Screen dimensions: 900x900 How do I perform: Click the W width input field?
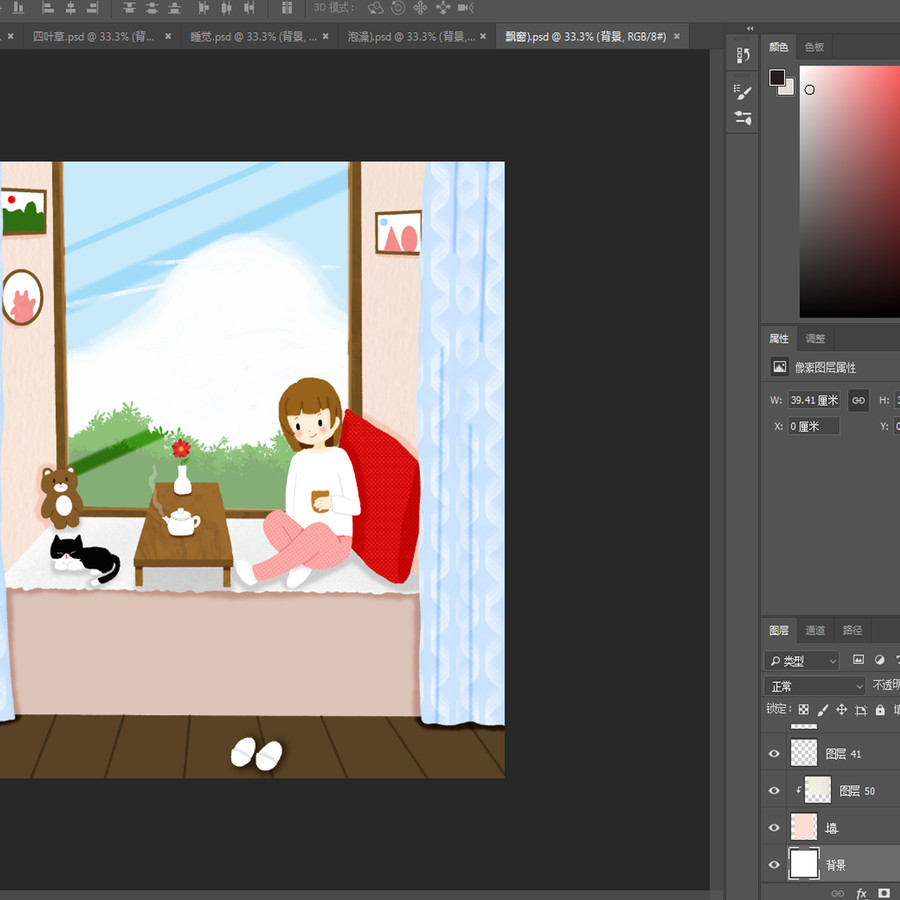[814, 400]
